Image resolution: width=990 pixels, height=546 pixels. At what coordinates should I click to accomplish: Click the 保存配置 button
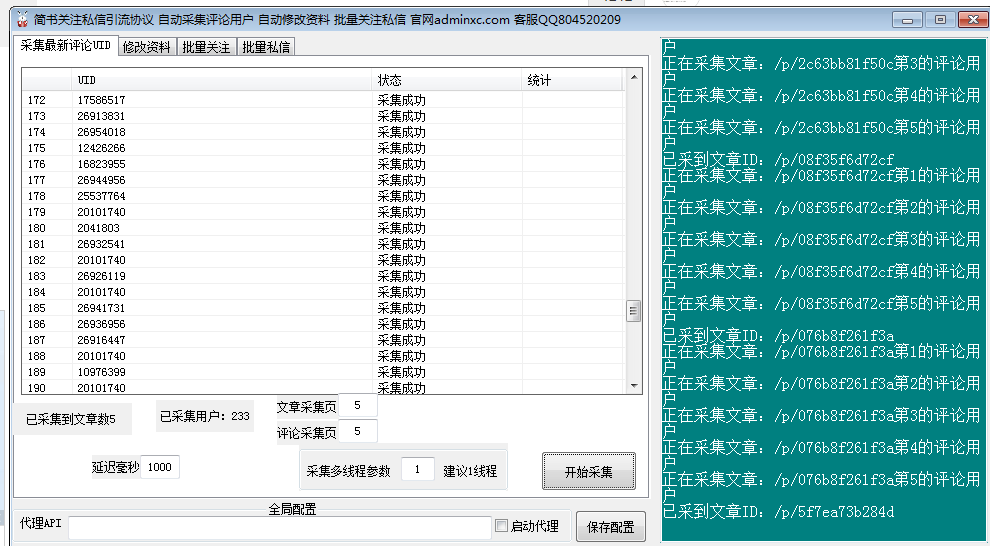(611, 527)
